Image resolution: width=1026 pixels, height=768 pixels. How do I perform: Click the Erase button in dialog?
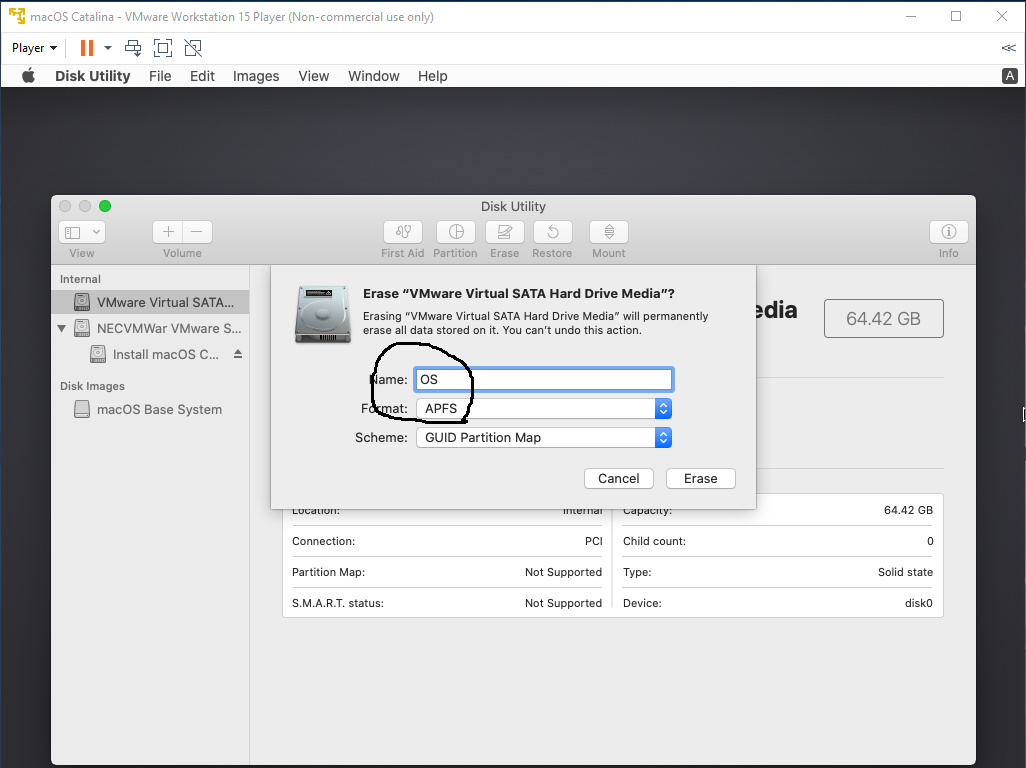(700, 478)
